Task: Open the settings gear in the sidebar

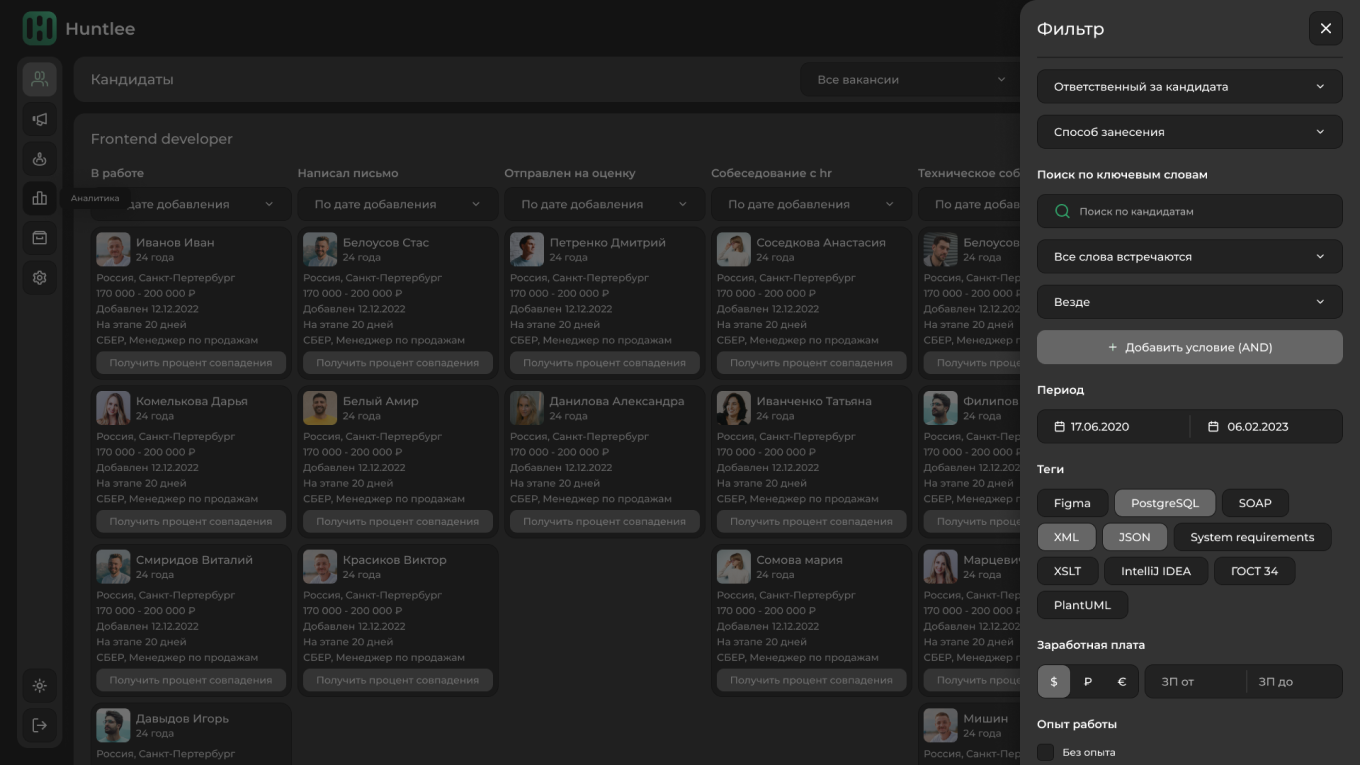Action: click(x=40, y=278)
